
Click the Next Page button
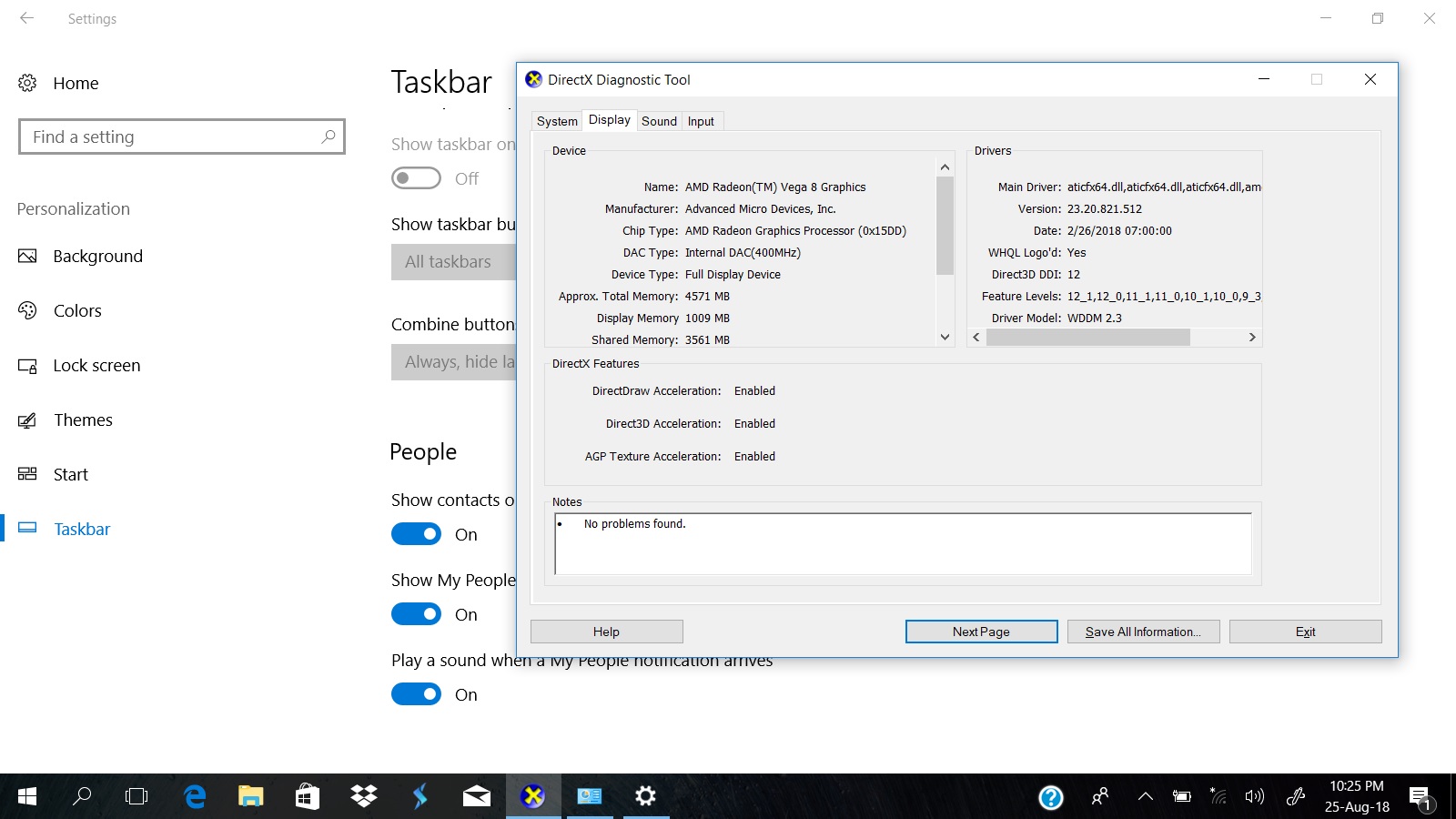coord(981,632)
